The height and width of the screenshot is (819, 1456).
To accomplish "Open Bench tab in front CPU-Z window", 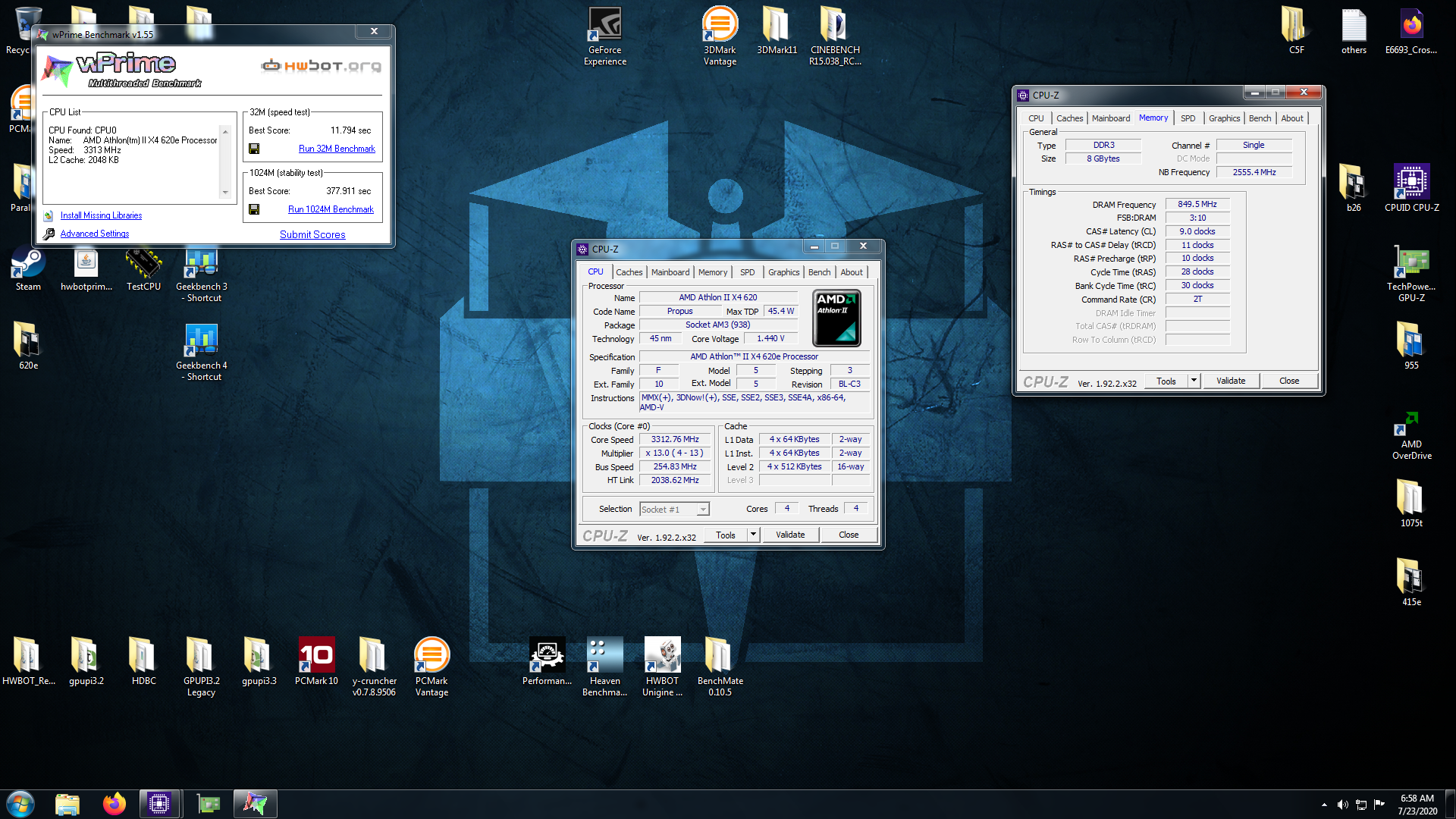I will coord(819,272).
